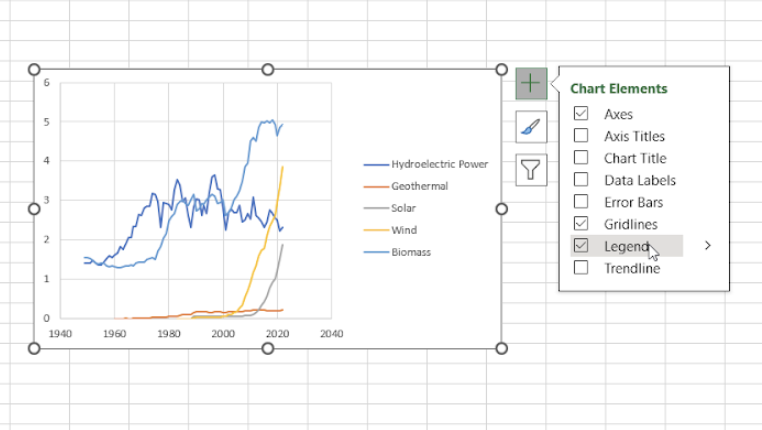The image size is (762, 430).
Task: Open the Chart Styles paintbrush button
Action: tap(531, 127)
